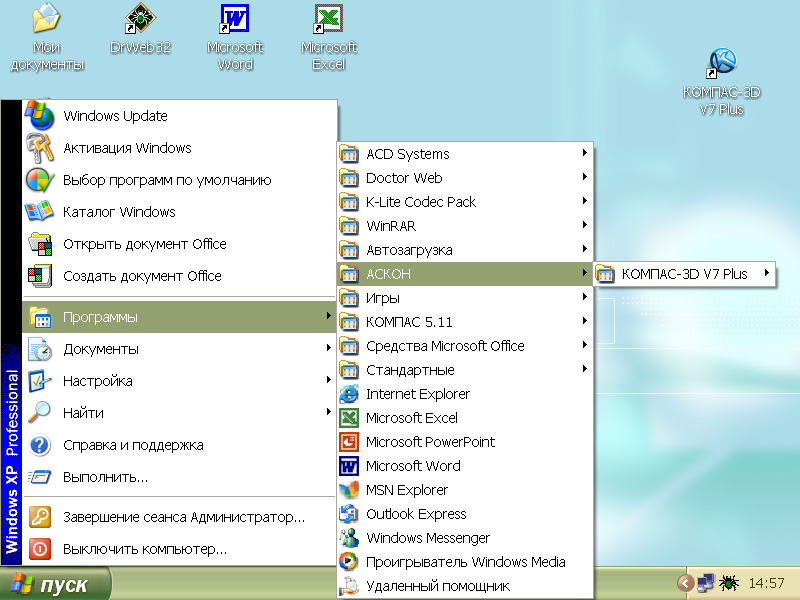
Task: Click the Выполнить... text label
Action: coord(105,478)
